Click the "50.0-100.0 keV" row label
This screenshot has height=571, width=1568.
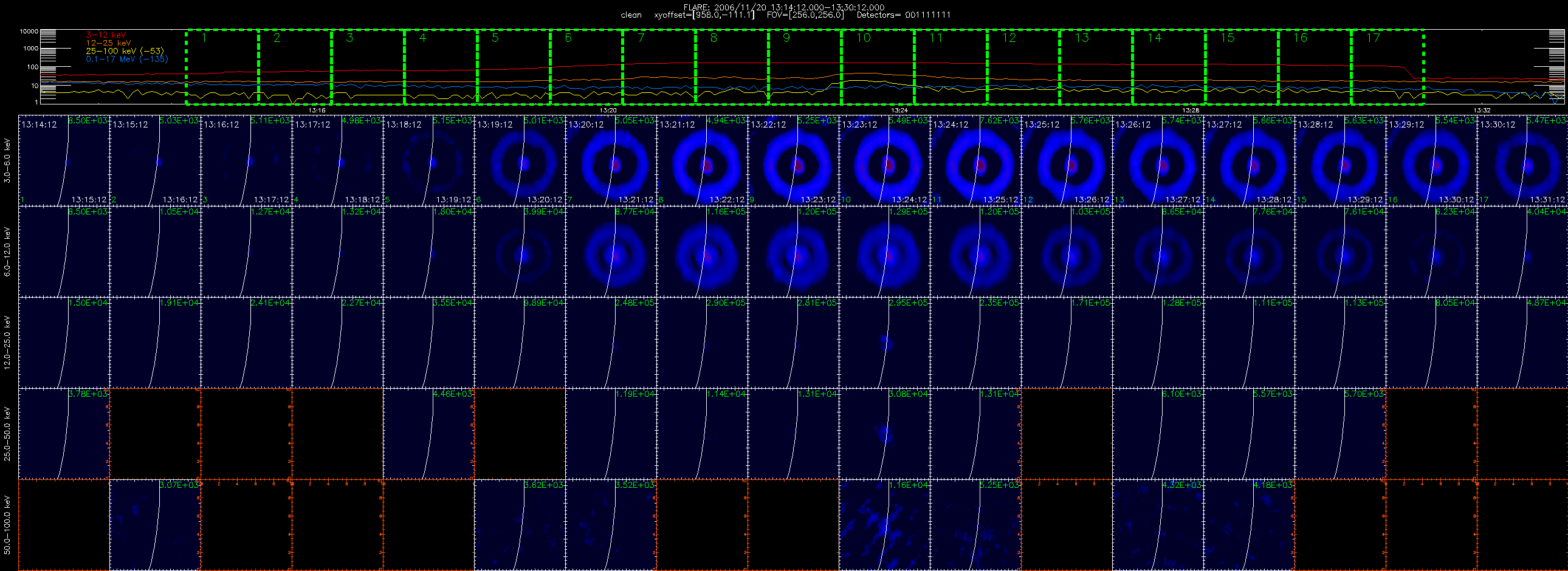click(x=7, y=525)
